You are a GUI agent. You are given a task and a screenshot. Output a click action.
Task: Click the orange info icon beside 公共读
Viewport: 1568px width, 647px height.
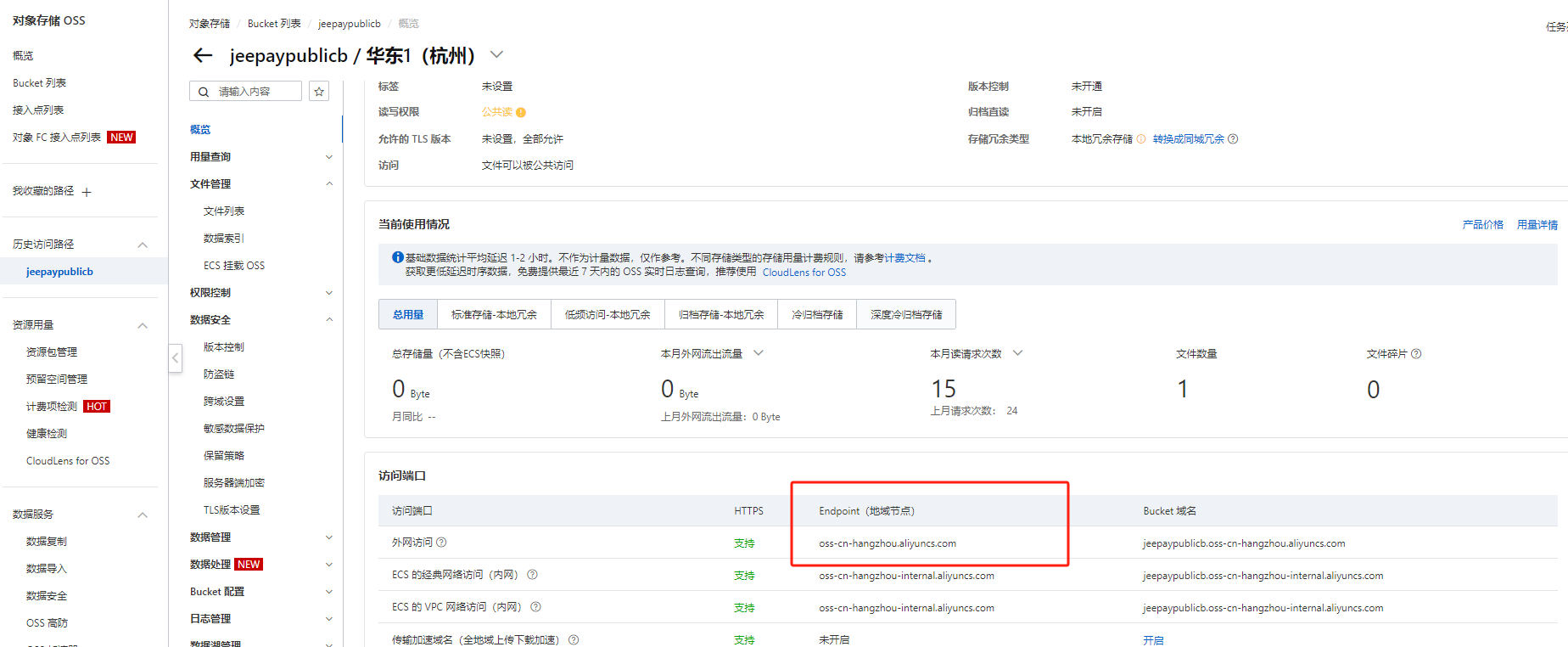click(521, 113)
